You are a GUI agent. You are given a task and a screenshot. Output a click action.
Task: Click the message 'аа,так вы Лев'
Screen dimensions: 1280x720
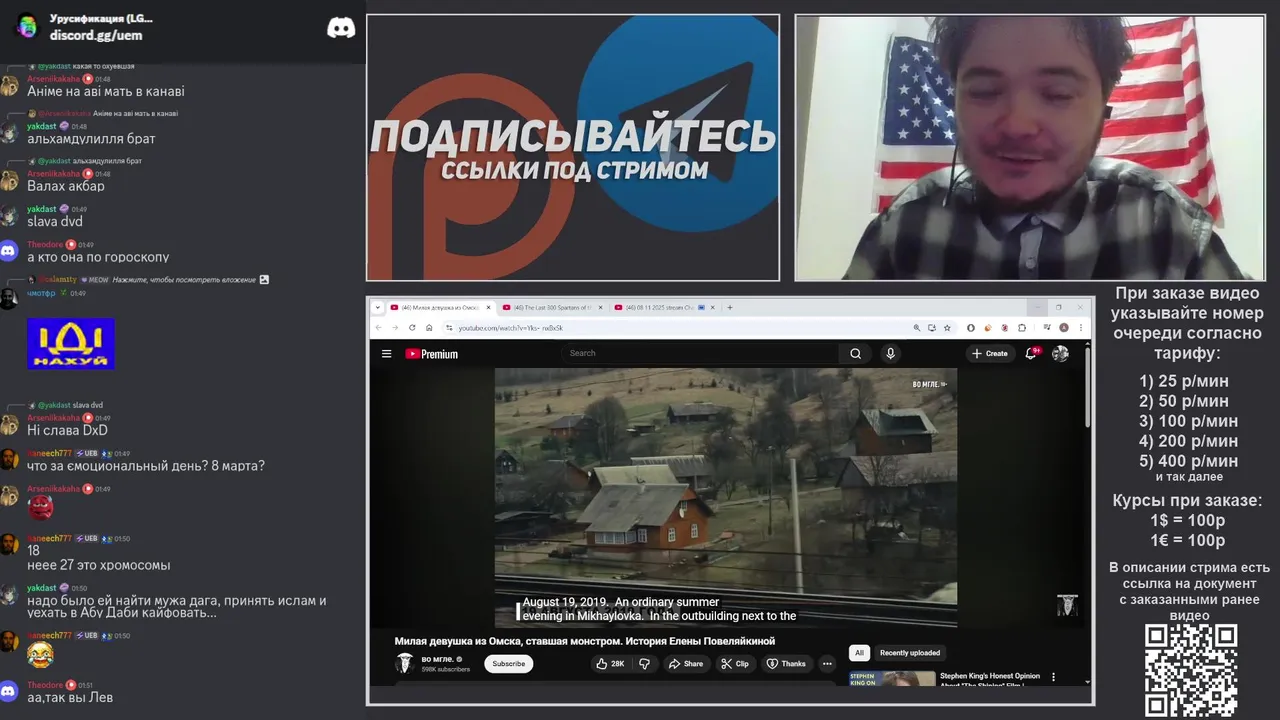click(x=70, y=697)
